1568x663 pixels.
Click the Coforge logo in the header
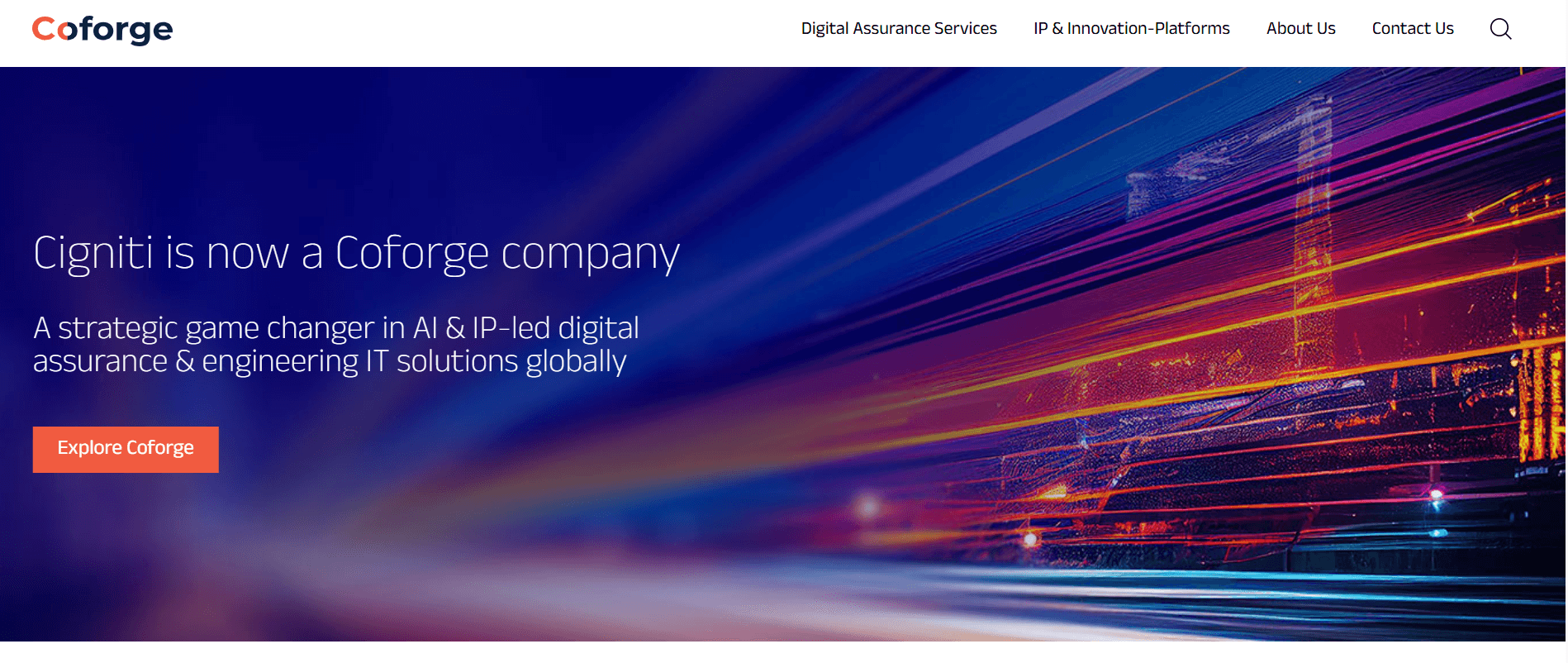tap(102, 30)
